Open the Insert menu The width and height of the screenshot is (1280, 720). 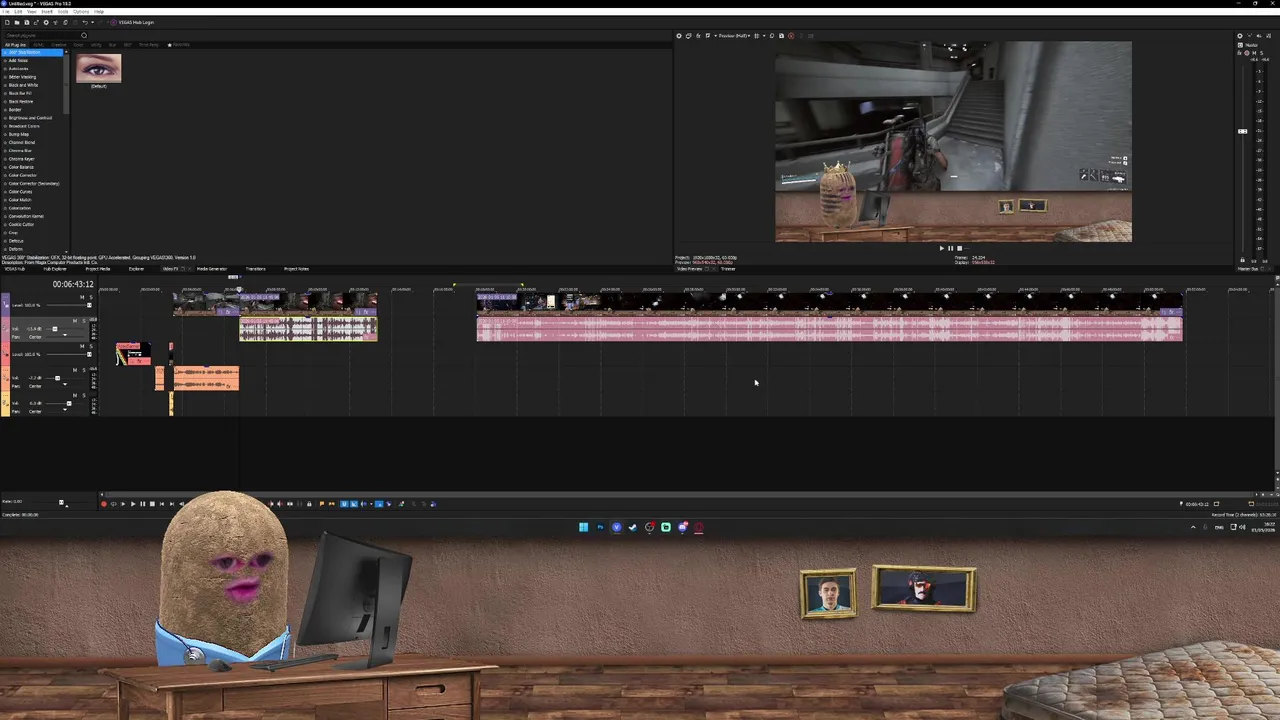[47, 12]
